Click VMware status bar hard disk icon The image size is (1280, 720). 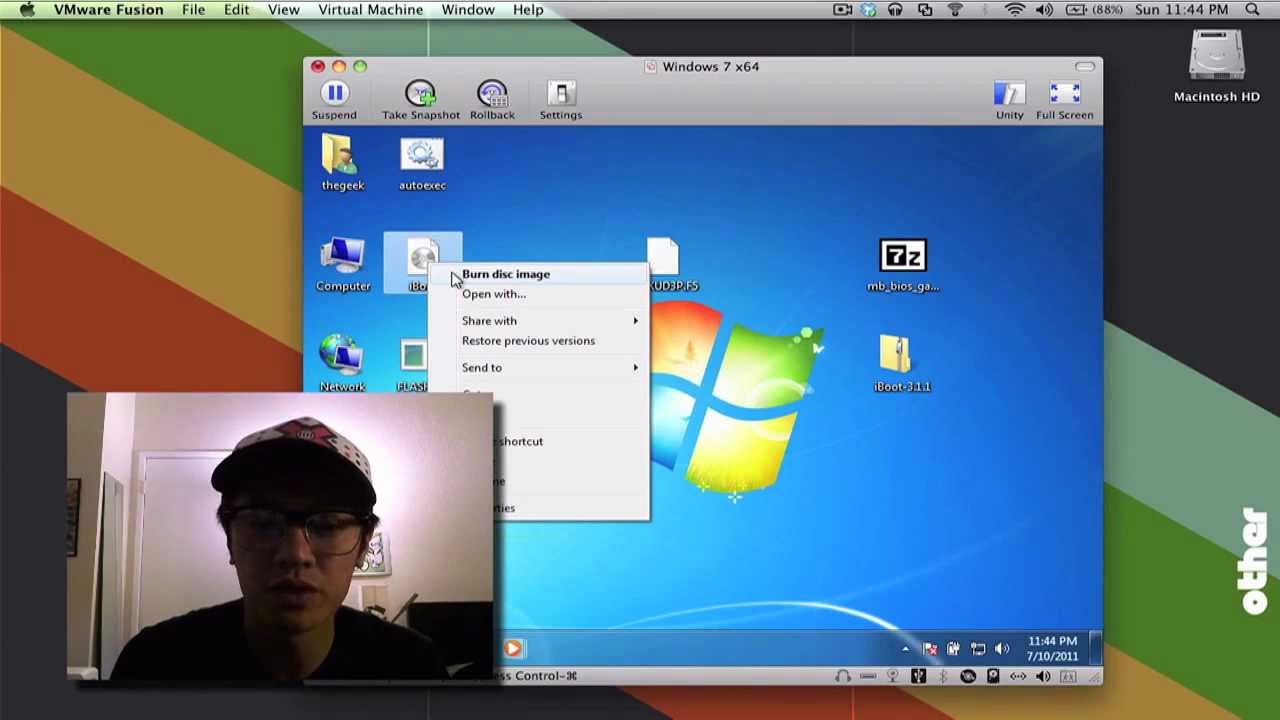click(993, 676)
